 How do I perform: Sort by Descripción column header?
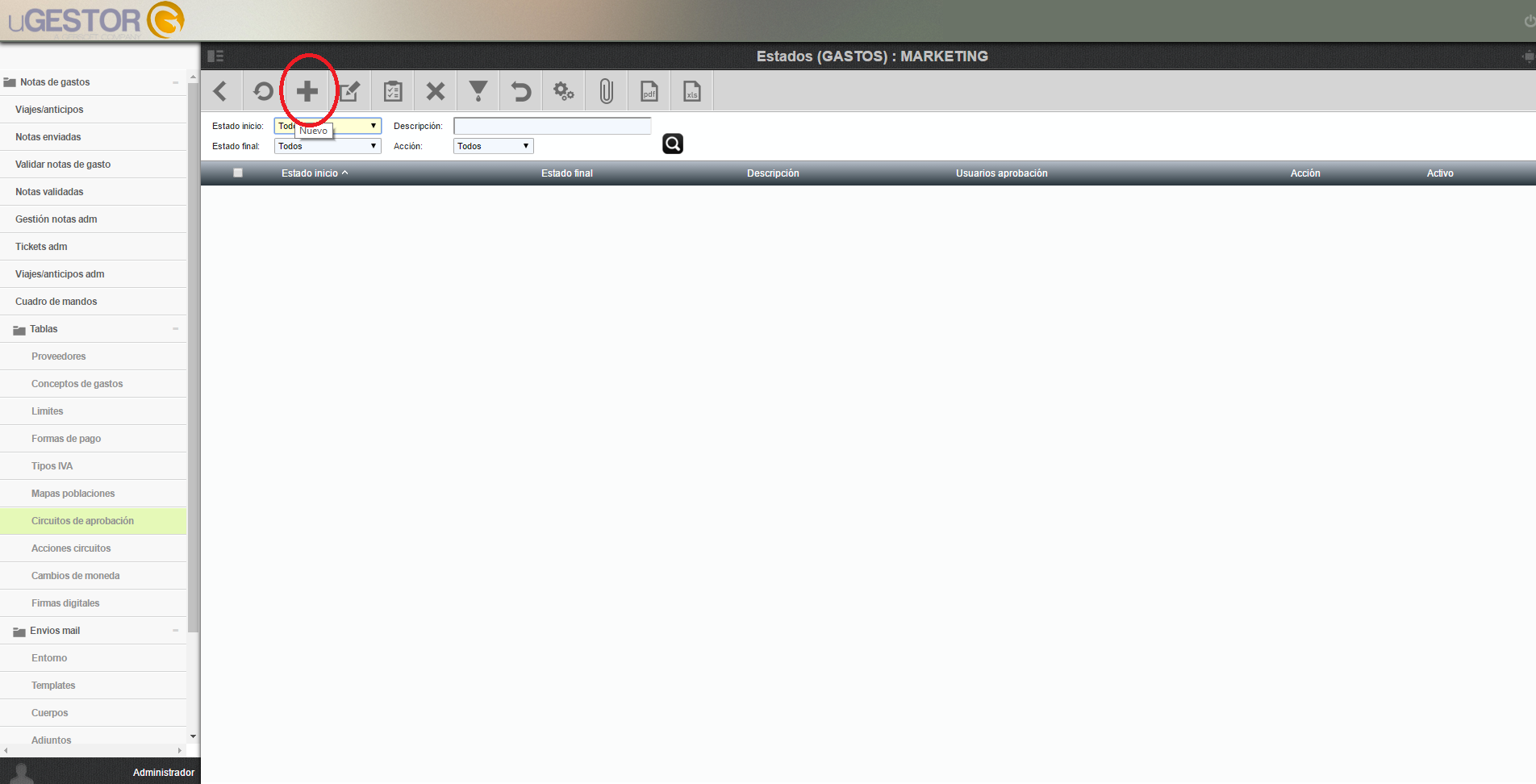[x=773, y=173]
